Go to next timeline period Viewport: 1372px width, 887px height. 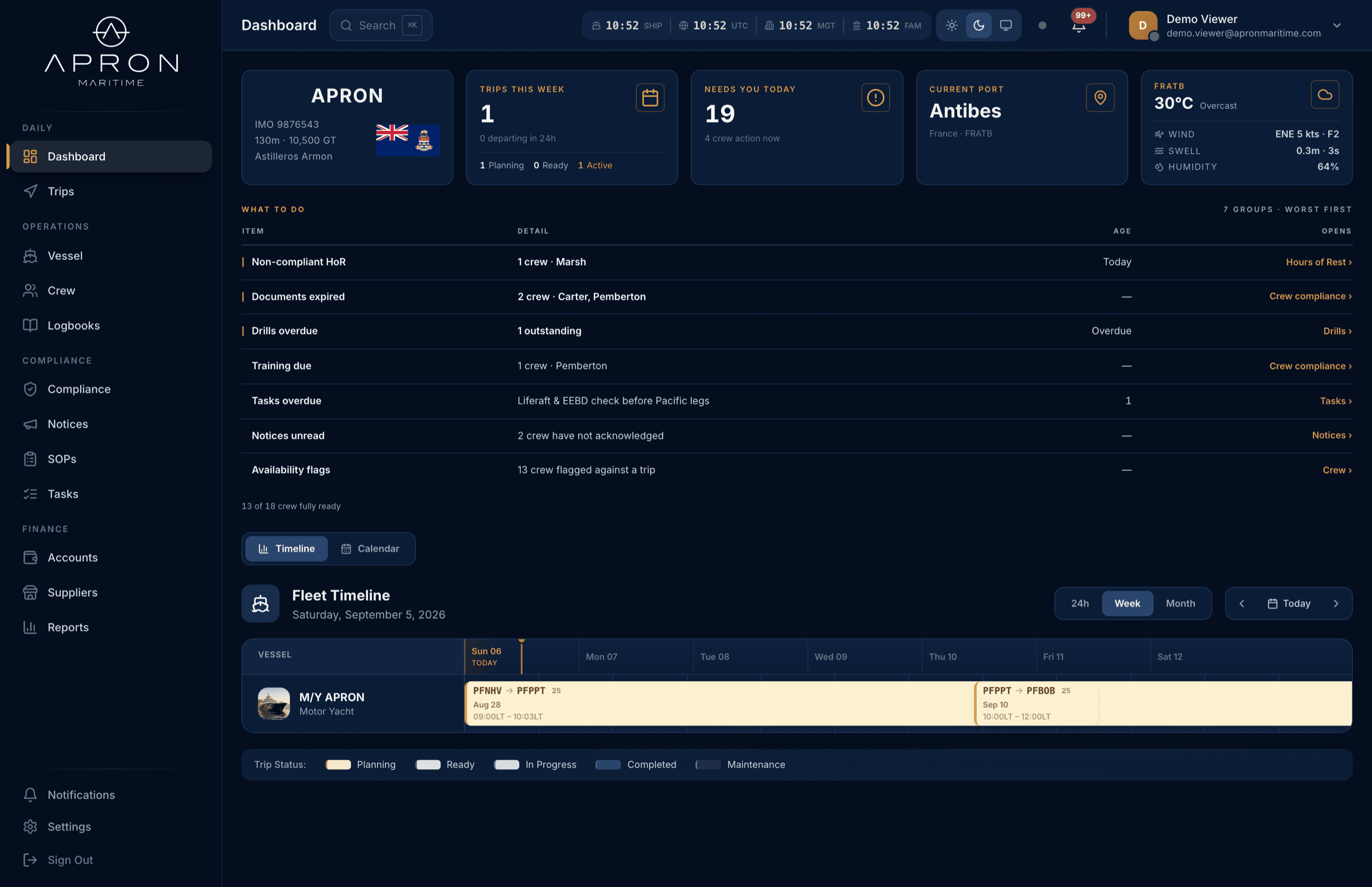pyautogui.click(x=1336, y=603)
